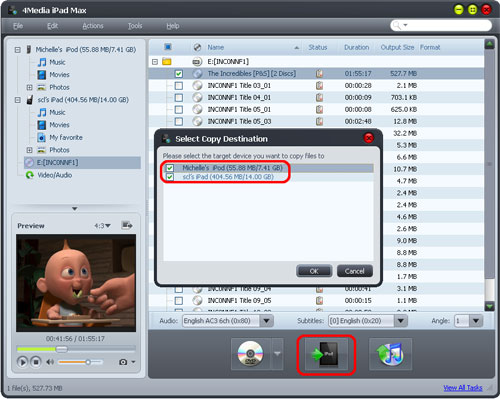The width and height of the screenshot is (500, 399).
Task: Click the Stop button in preview
Action: [36, 362]
